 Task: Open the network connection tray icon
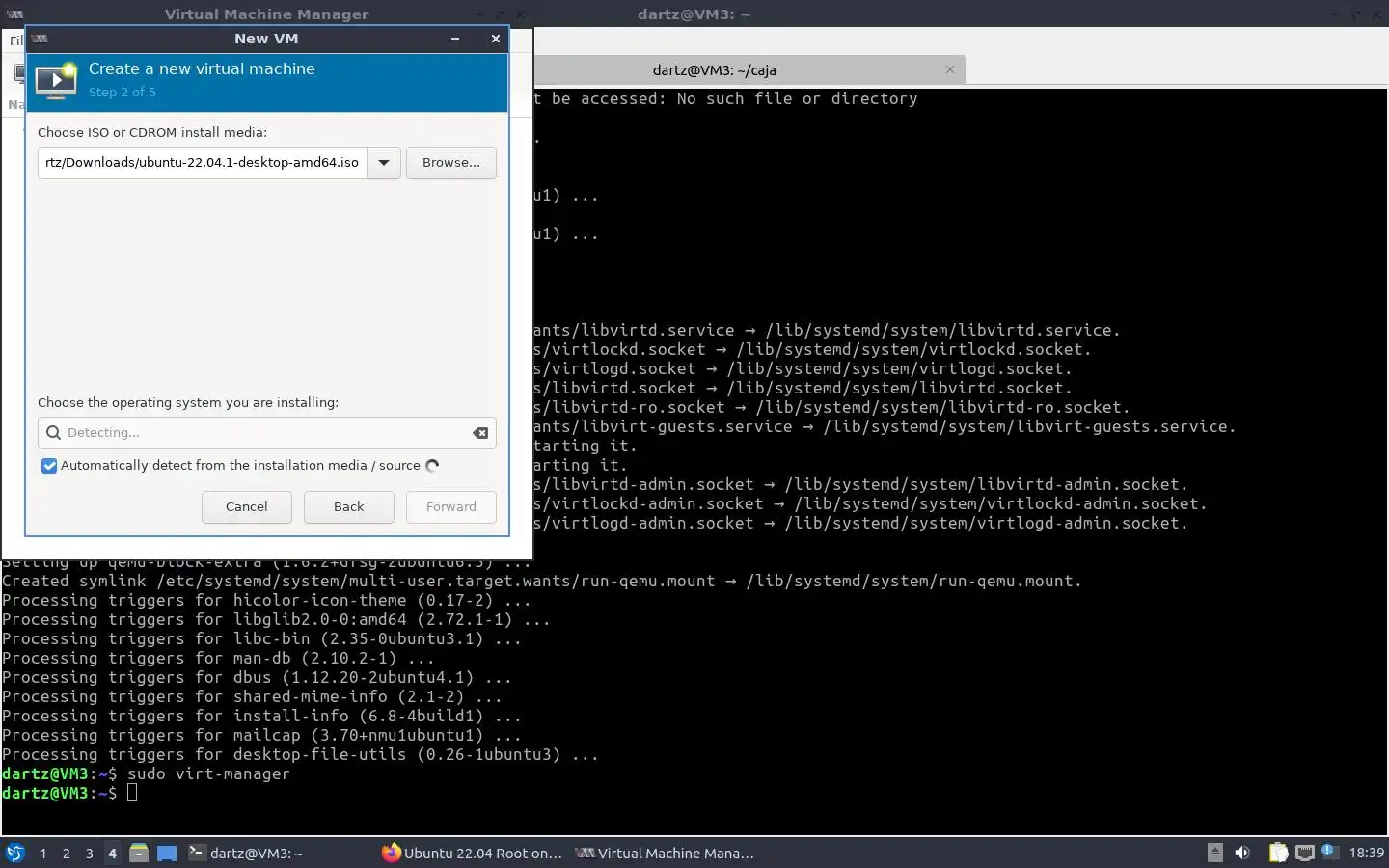pyautogui.click(x=1305, y=853)
